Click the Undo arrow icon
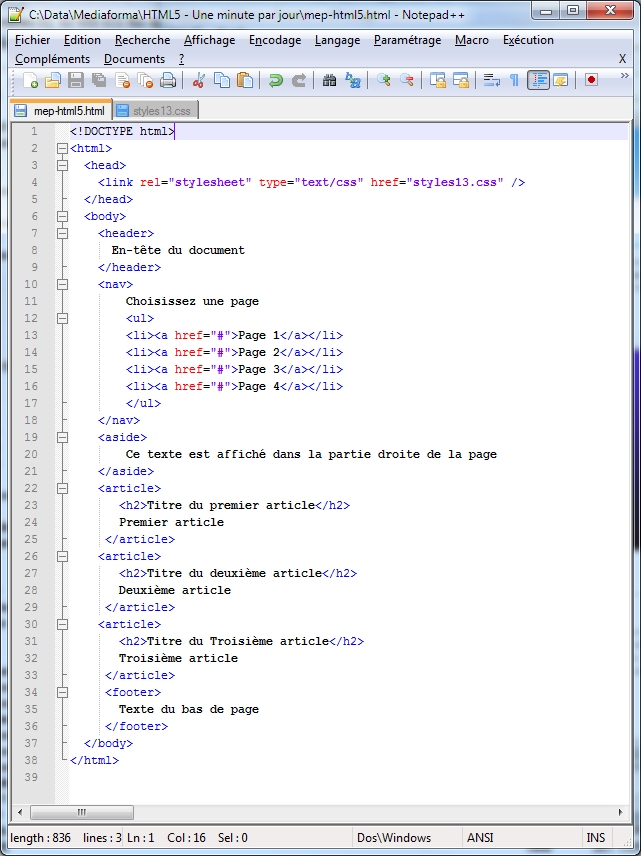Viewport: 641px width, 856px height. click(x=276, y=81)
